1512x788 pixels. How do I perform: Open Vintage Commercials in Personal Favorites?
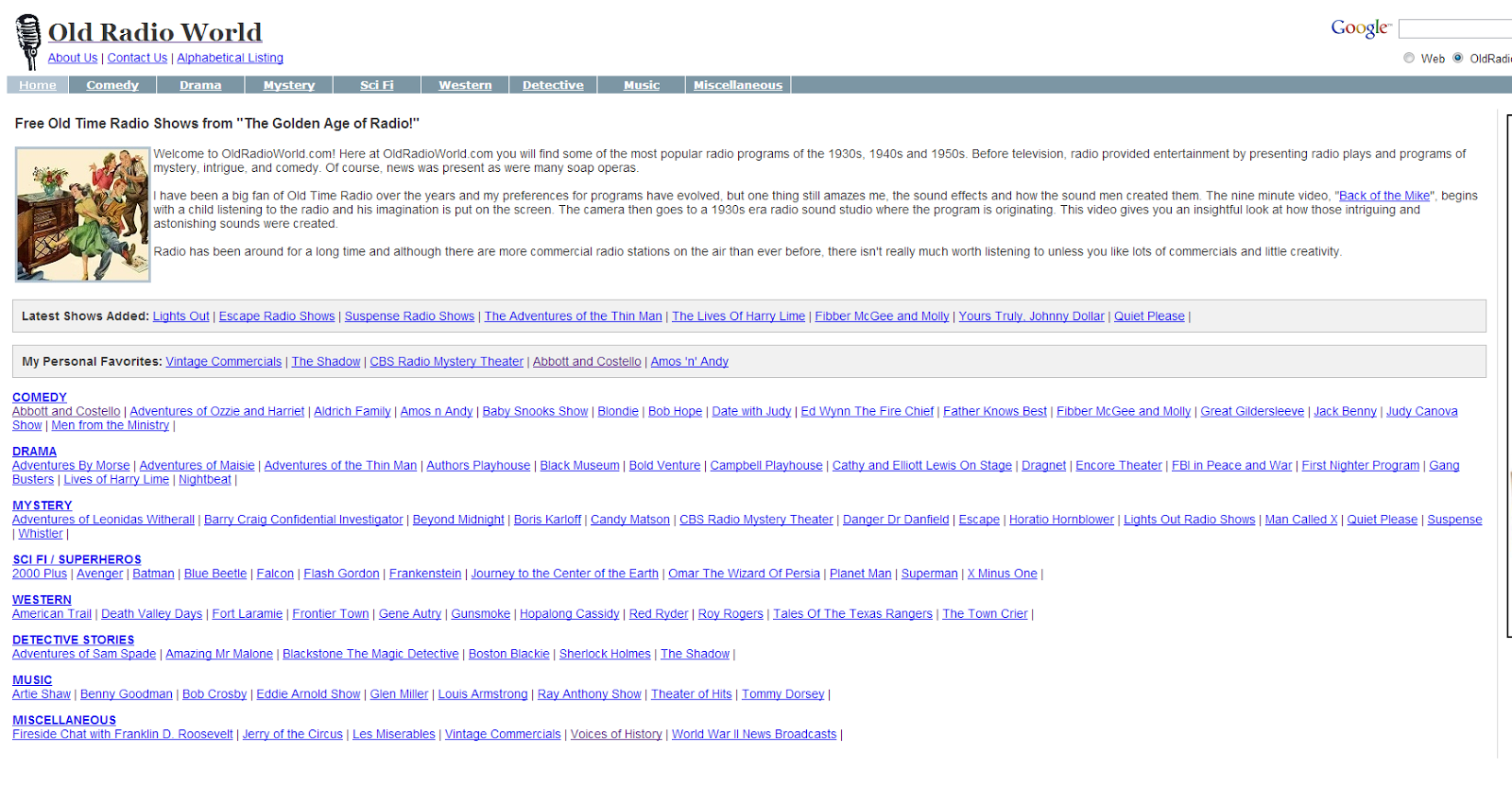tap(224, 362)
